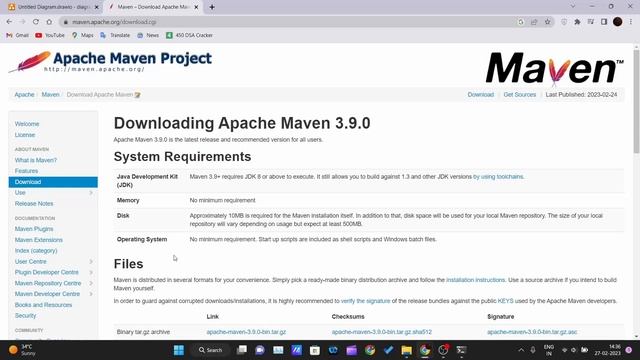Click the browser forward arrow

[22, 22]
